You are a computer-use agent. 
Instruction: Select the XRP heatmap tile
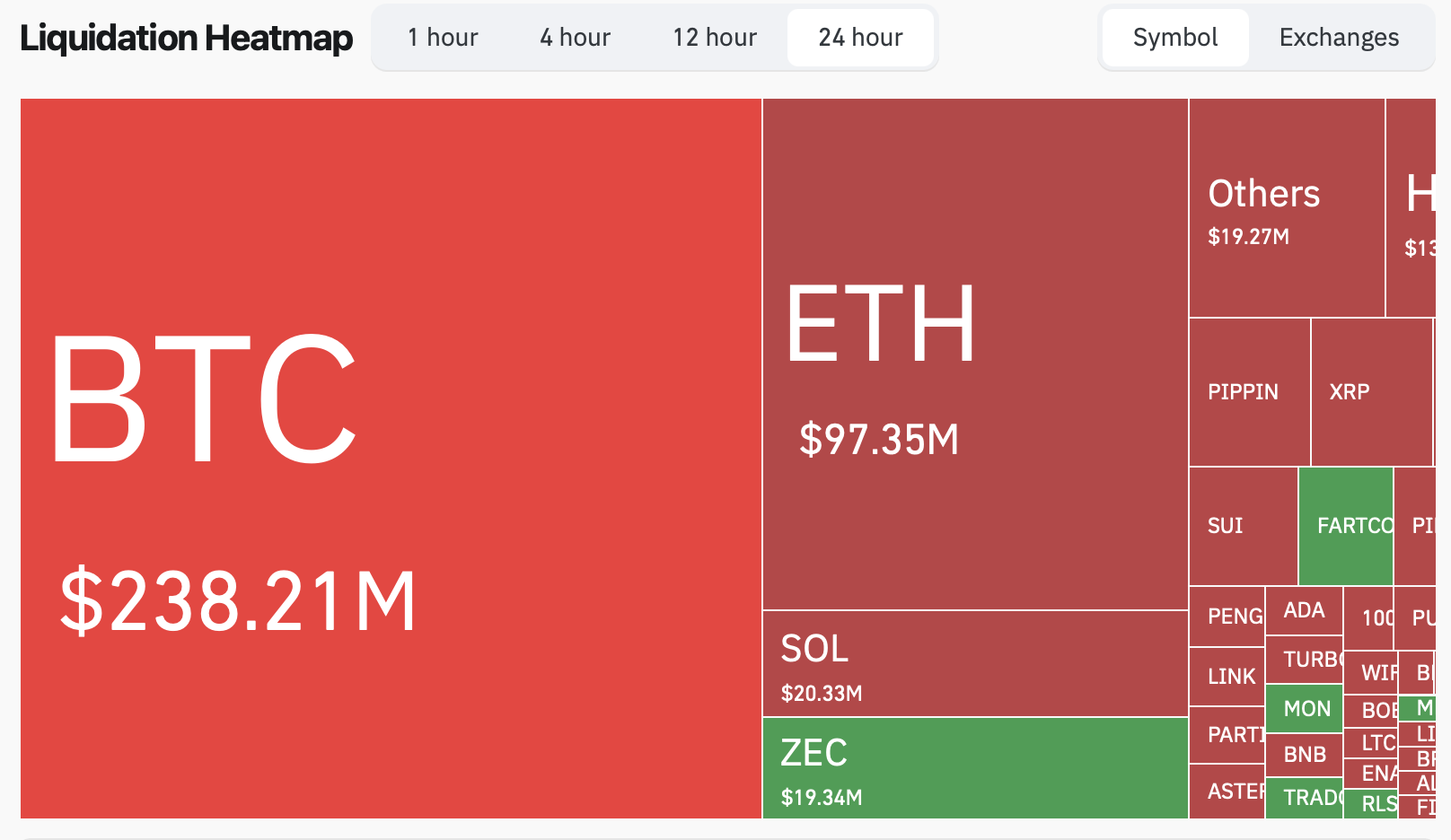(x=1370, y=392)
